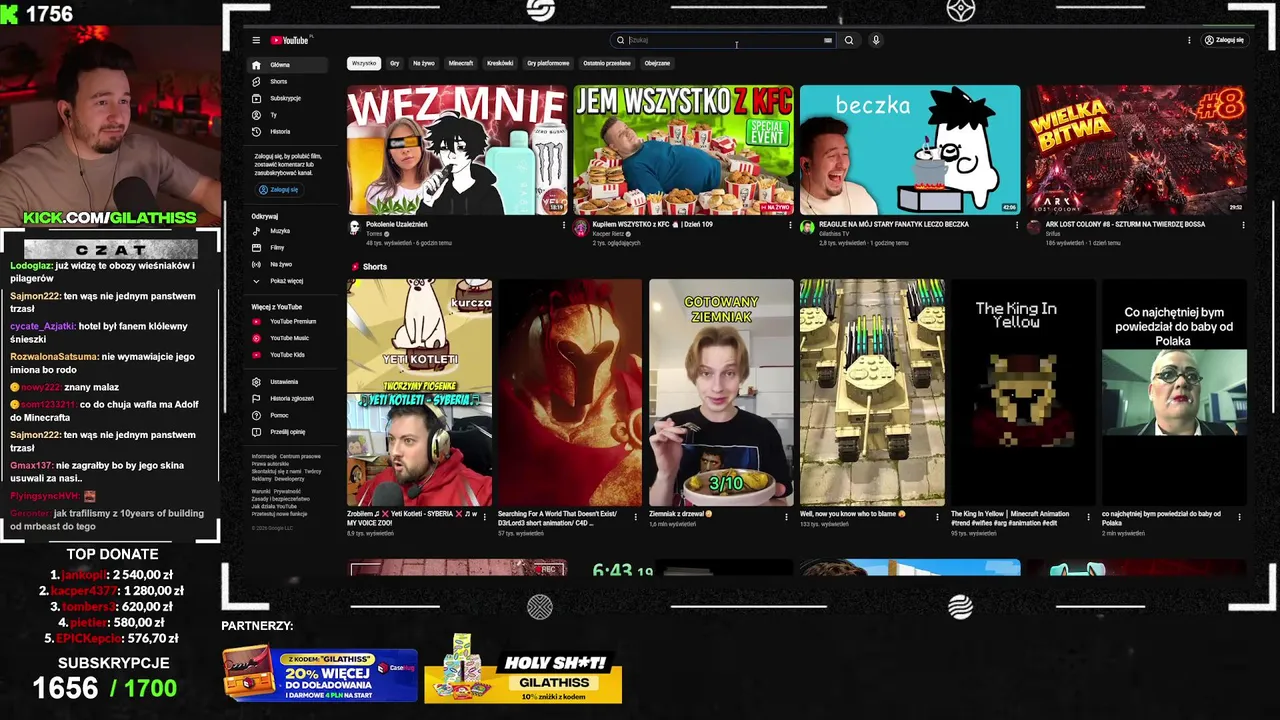This screenshot has width=1280, height=720.
Task: Open Pomoc help in sidebar
Action: (288, 415)
